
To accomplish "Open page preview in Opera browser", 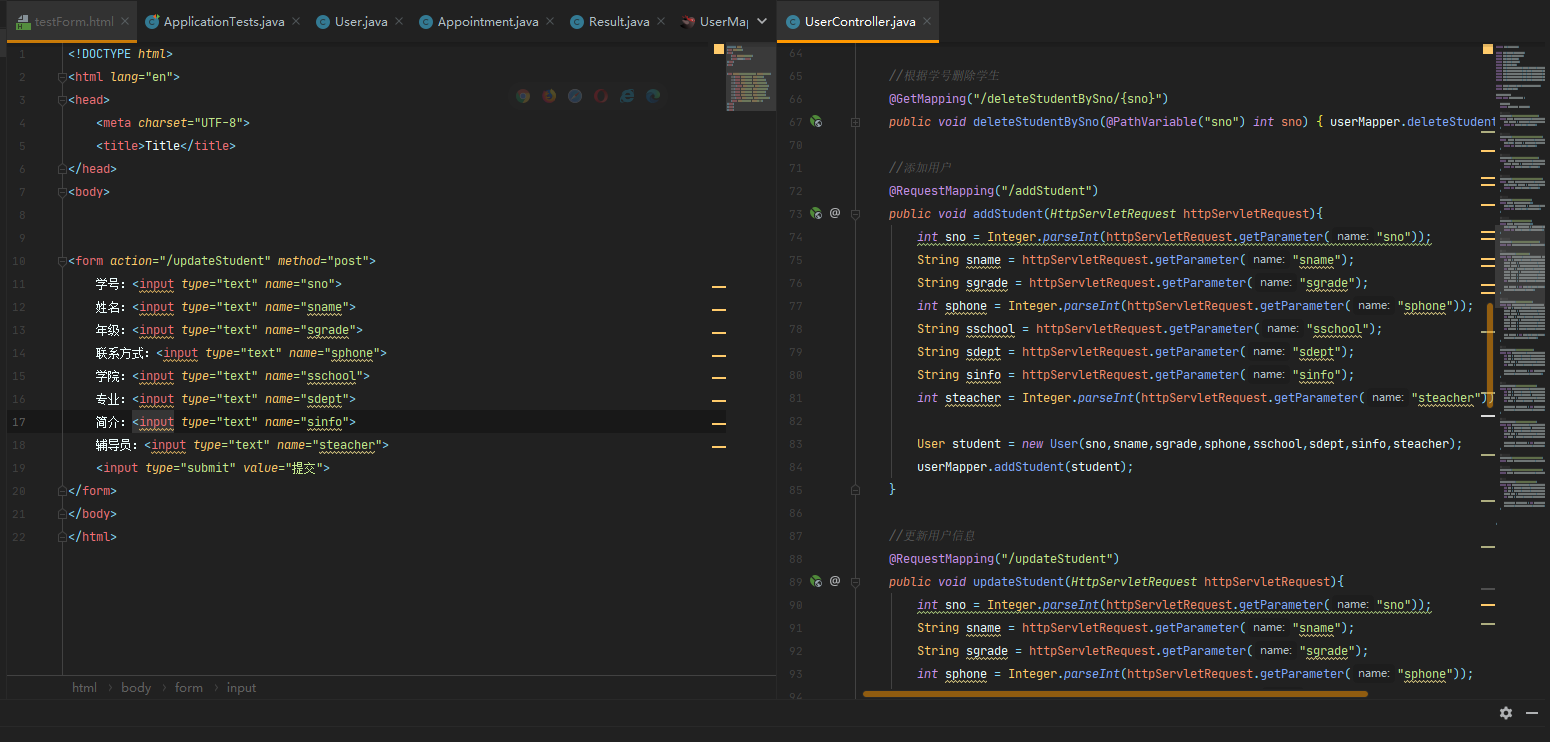I will [x=601, y=96].
